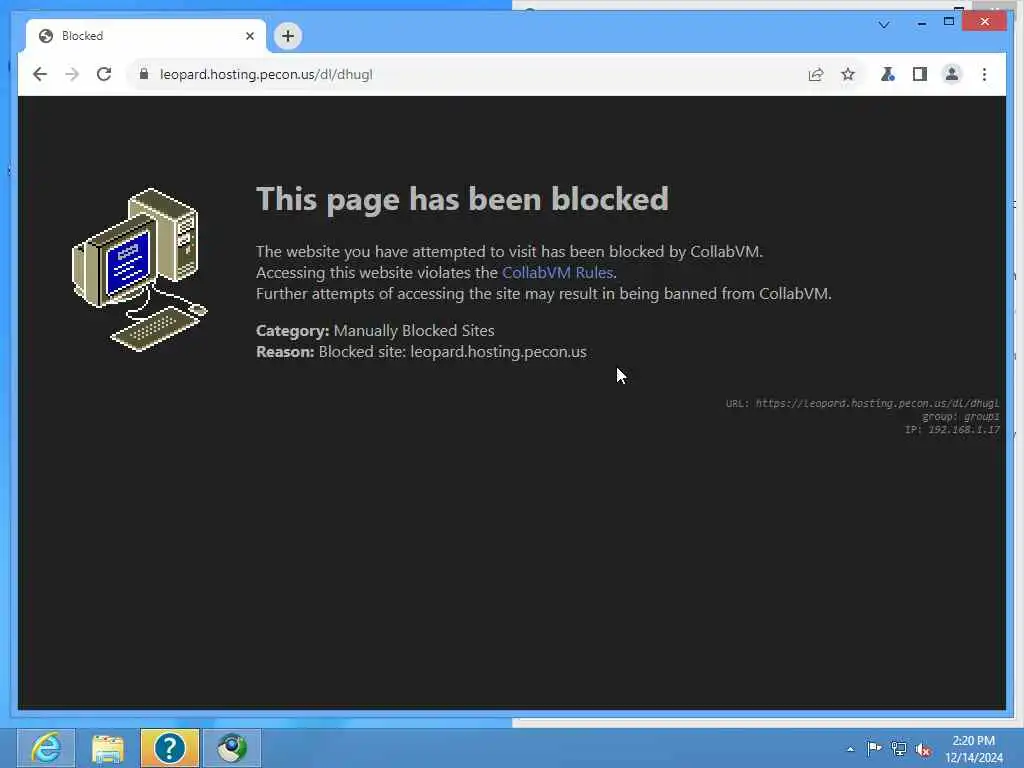Screen dimensions: 1024x768
Task: Open the CollabVM Rules link
Action: 557,272
